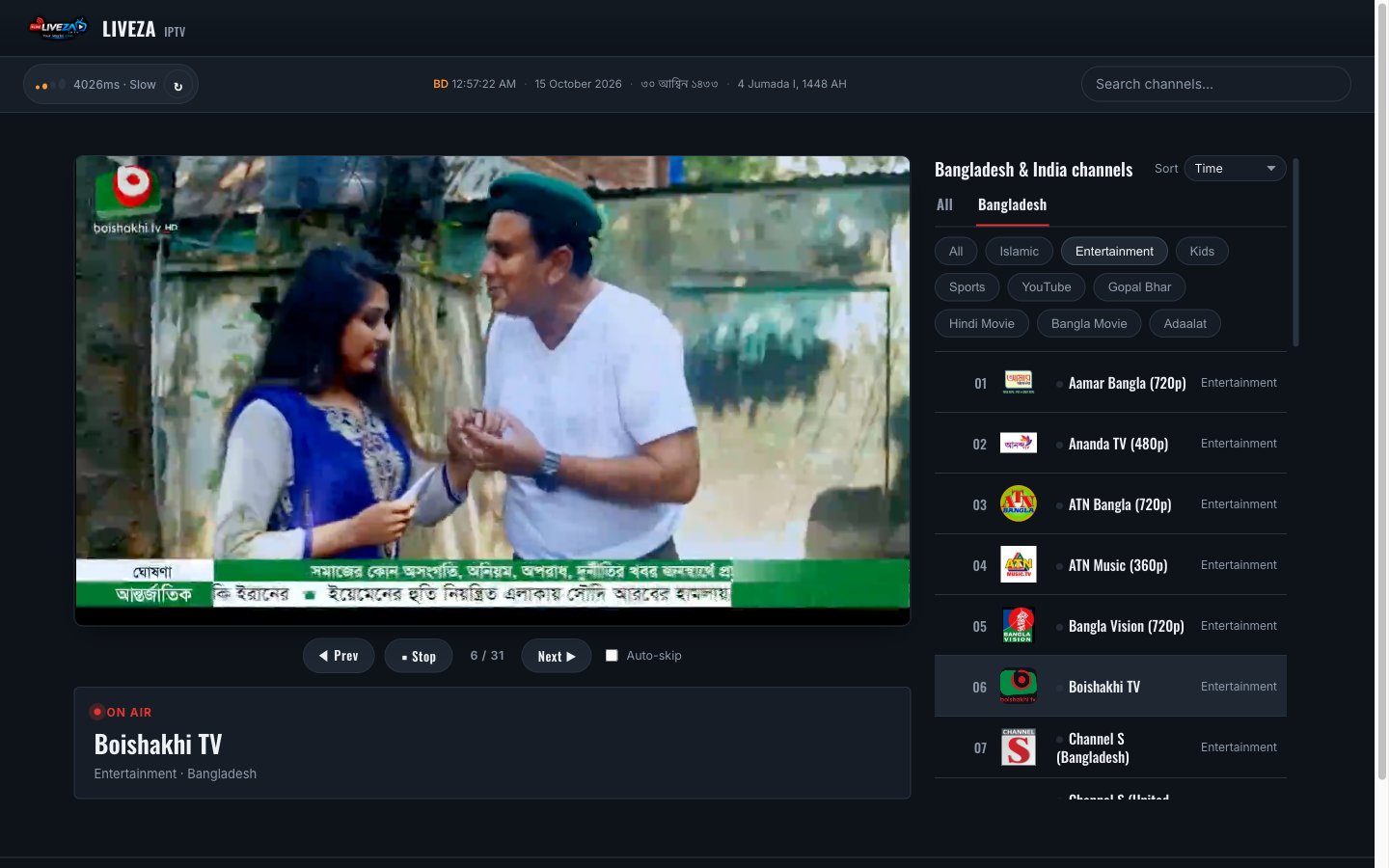Filter by the Adaalat category
The width and height of the screenshot is (1389, 868).
(1185, 324)
